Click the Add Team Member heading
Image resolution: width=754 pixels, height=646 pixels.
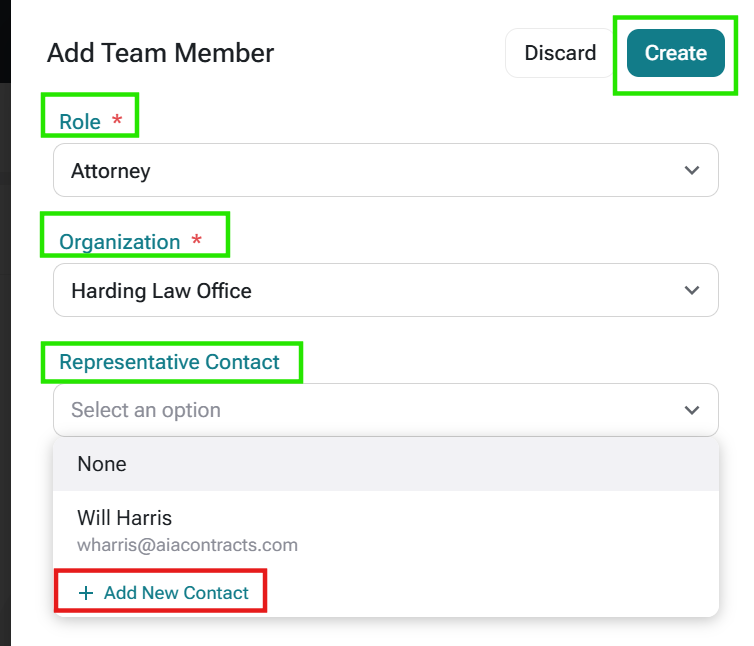160,53
